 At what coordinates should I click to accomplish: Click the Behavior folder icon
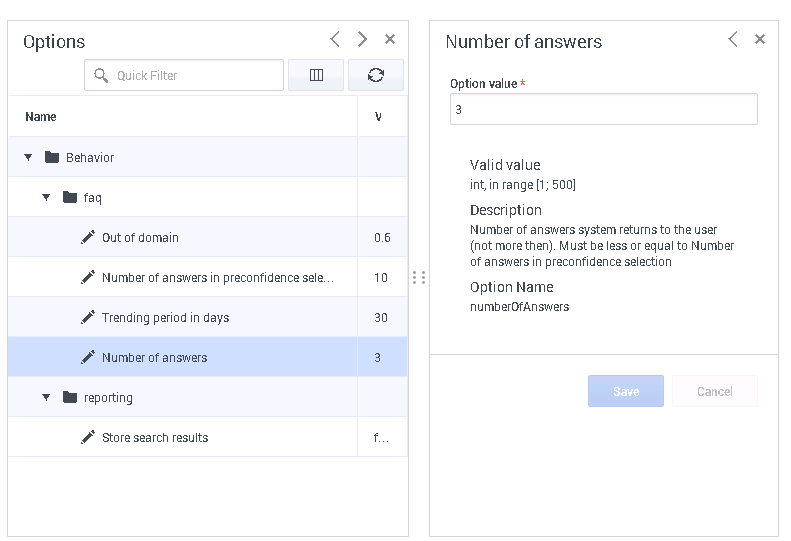click(52, 157)
